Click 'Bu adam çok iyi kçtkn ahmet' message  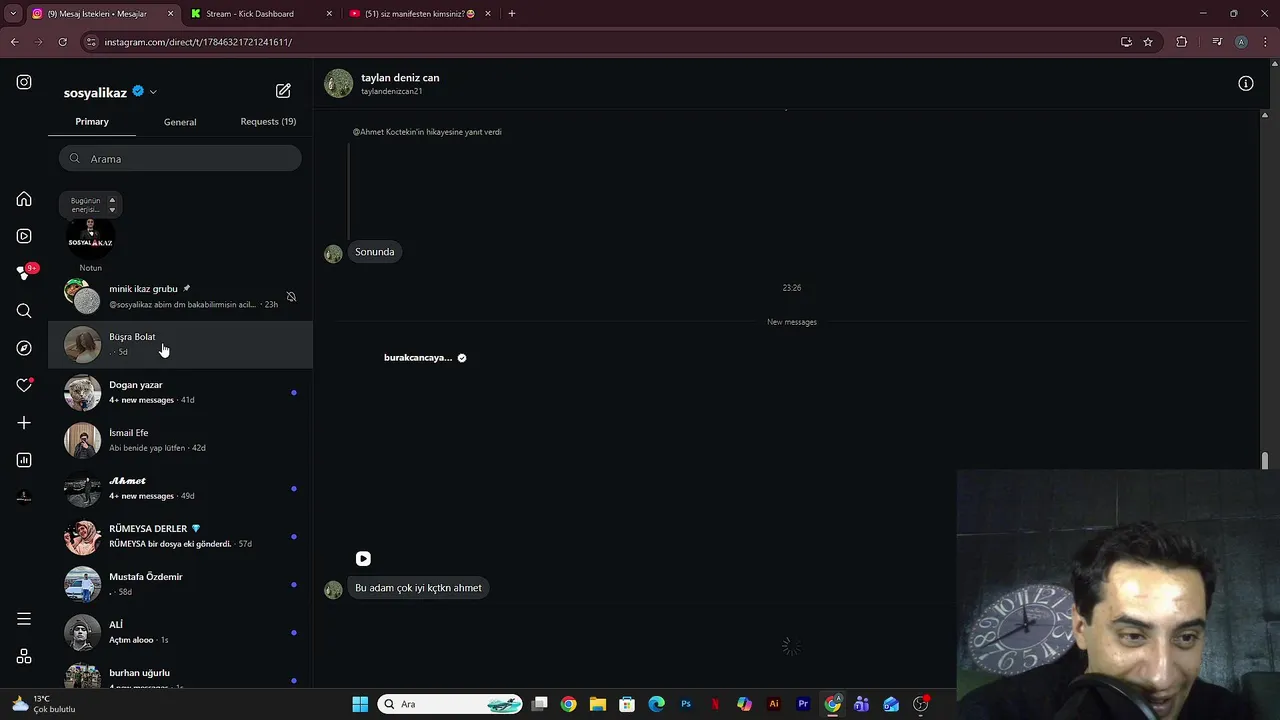tap(418, 588)
